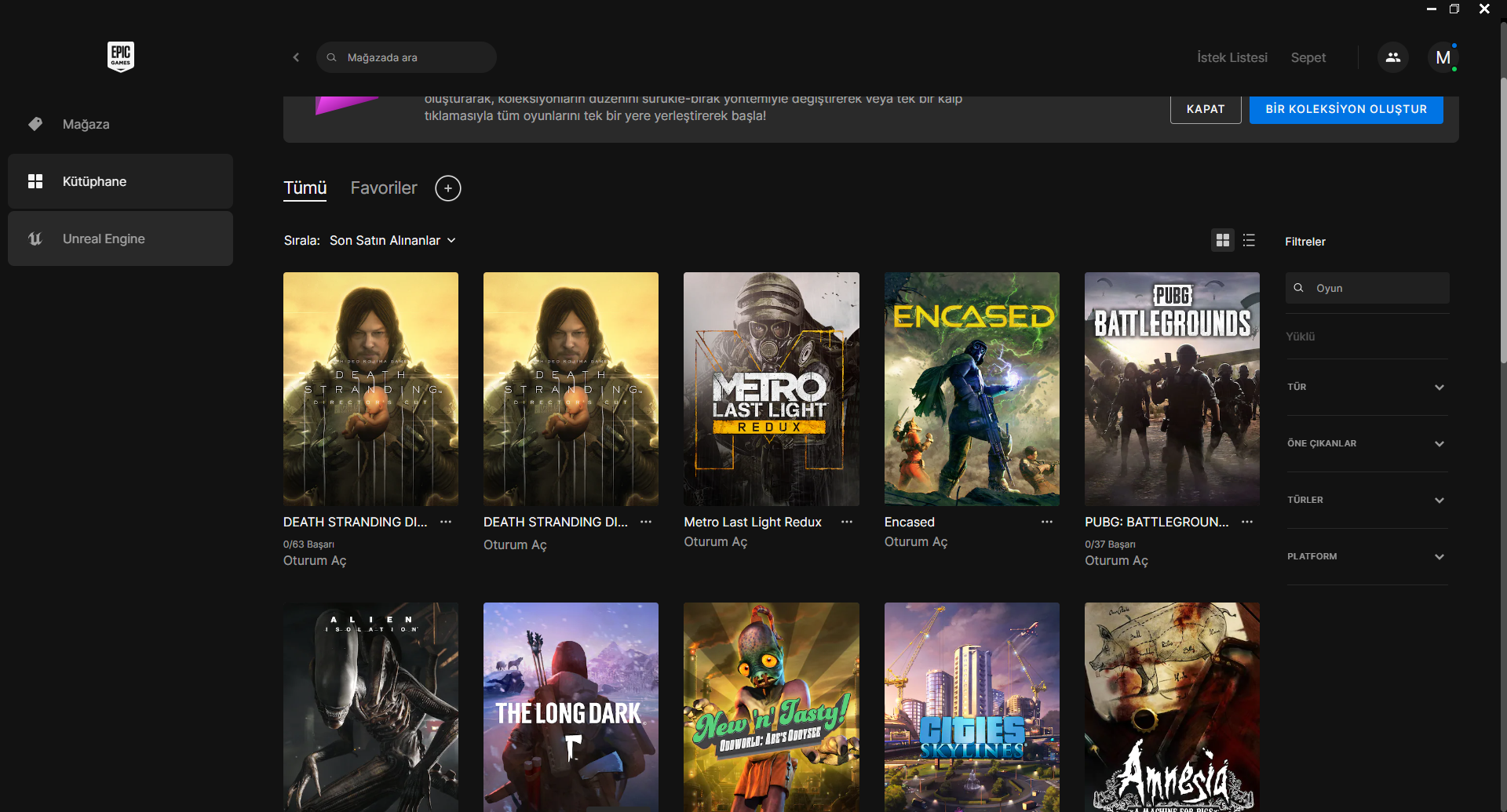Open more options for PUBG: BATTLEGROUNDS
1507x812 pixels.
click(1247, 522)
